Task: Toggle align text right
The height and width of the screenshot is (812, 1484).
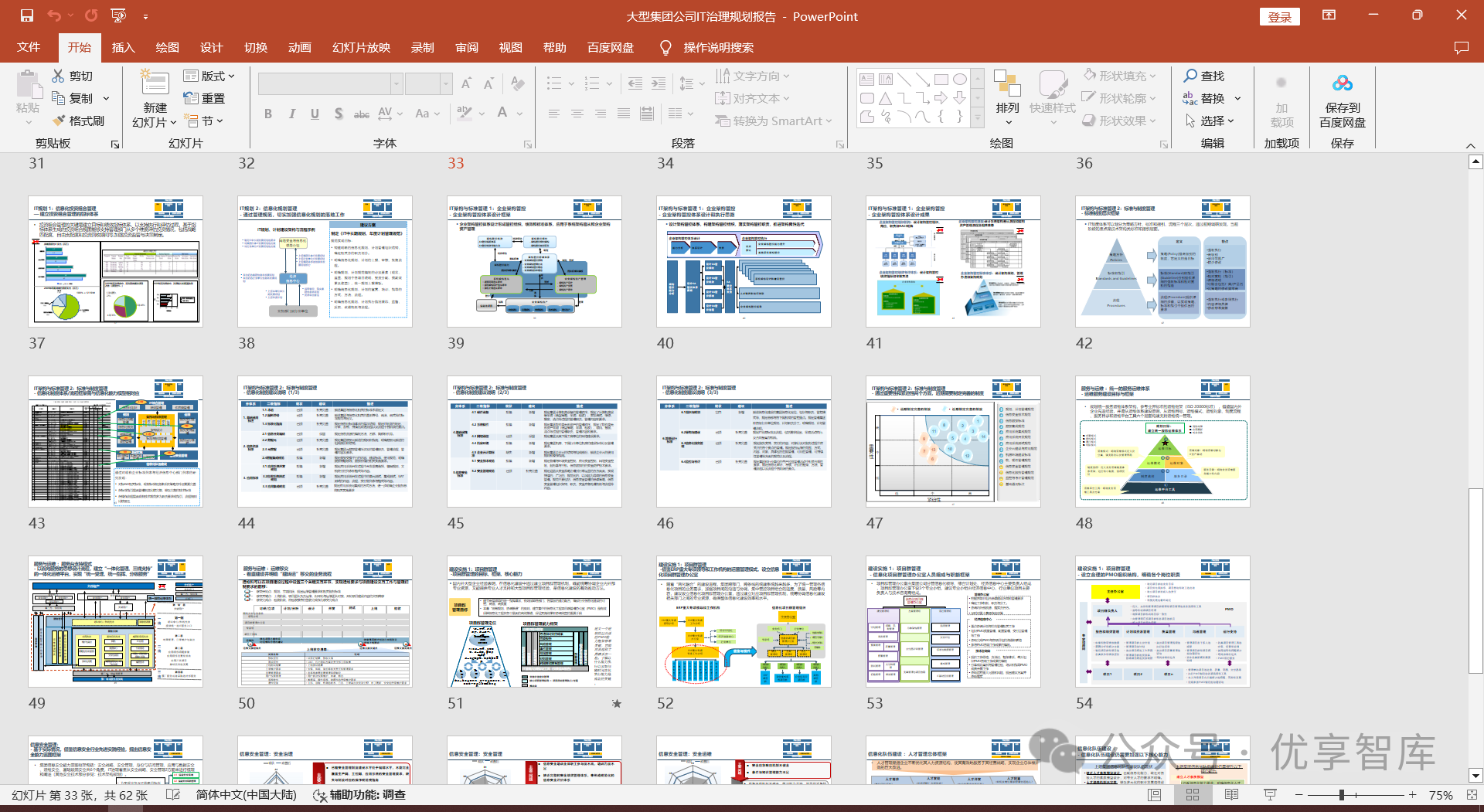Action: 601,114
